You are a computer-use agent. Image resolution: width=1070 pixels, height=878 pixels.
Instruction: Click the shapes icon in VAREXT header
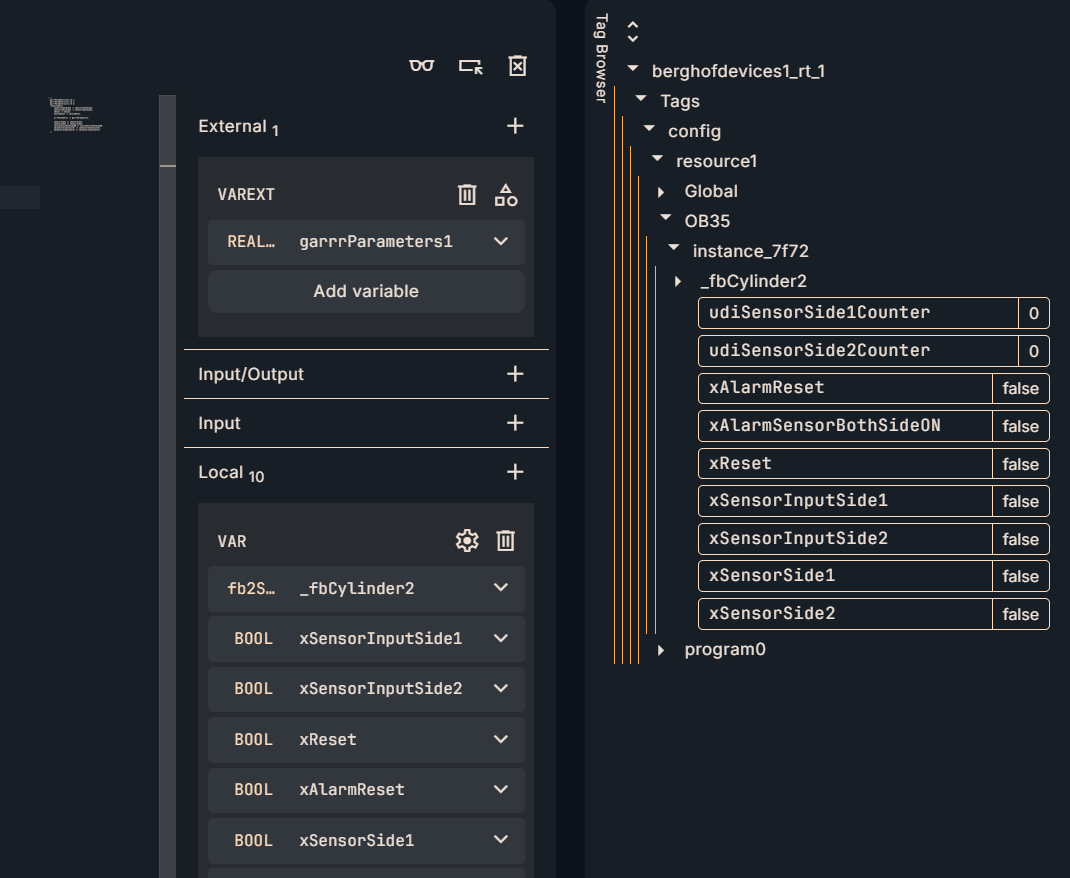pyautogui.click(x=506, y=195)
